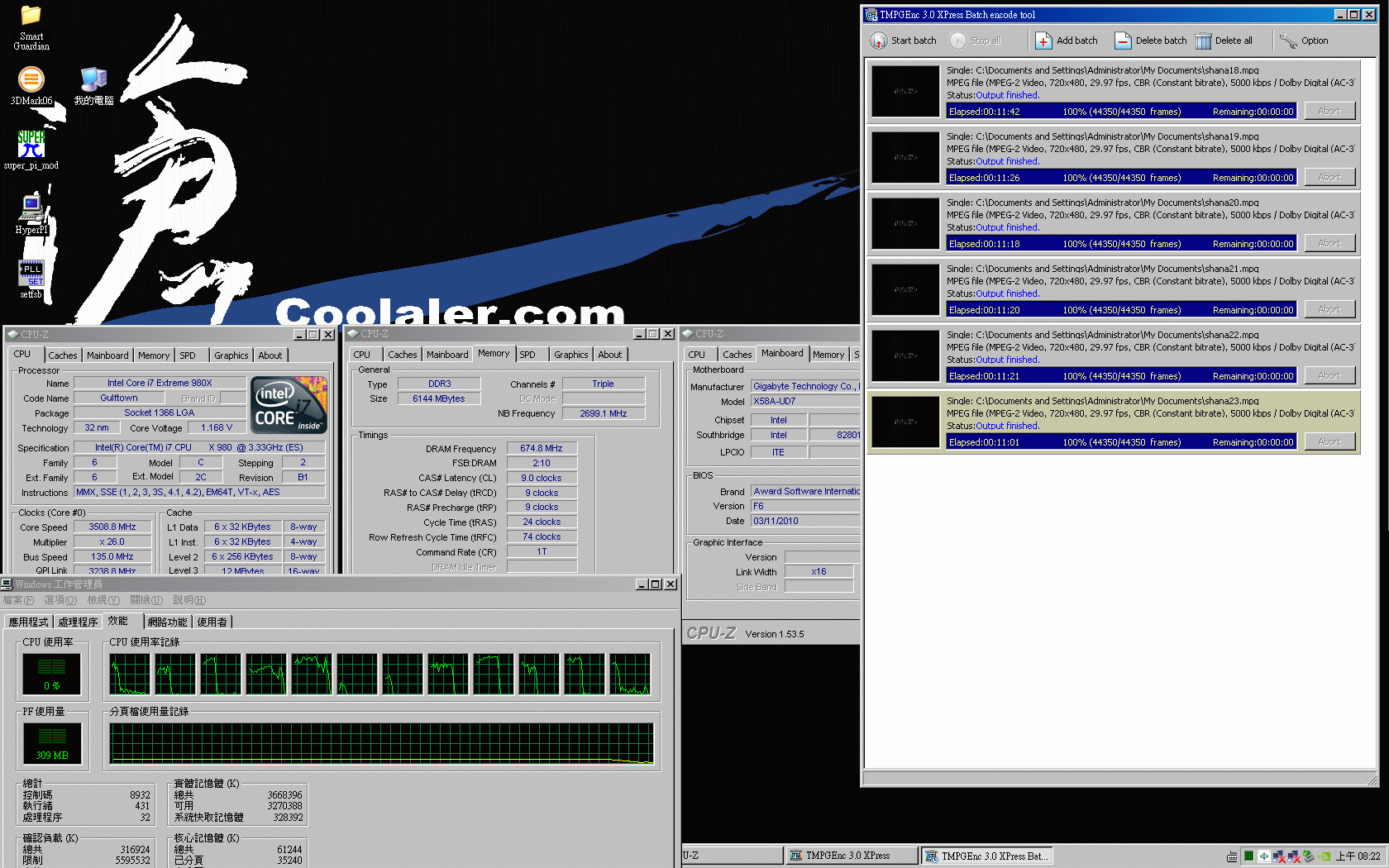Image resolution: width=1389 pixels, height=868 pixels.
Task: Click the motherboard model field X58A-UD7
Action: click(x=805, y=401)
